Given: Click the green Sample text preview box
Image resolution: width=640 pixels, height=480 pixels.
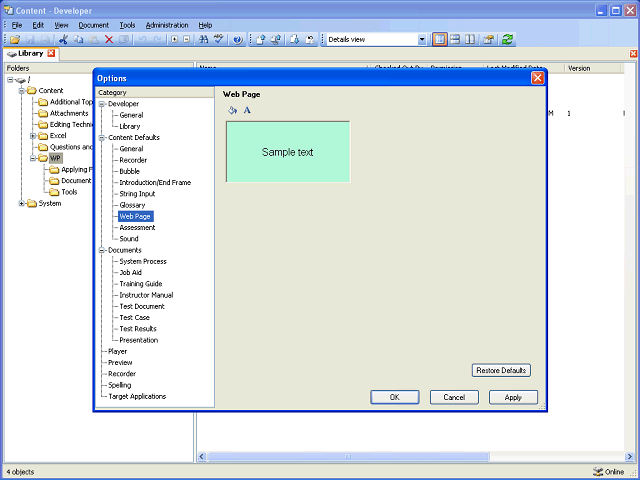Looking at the screenshot, I should 288,152.
